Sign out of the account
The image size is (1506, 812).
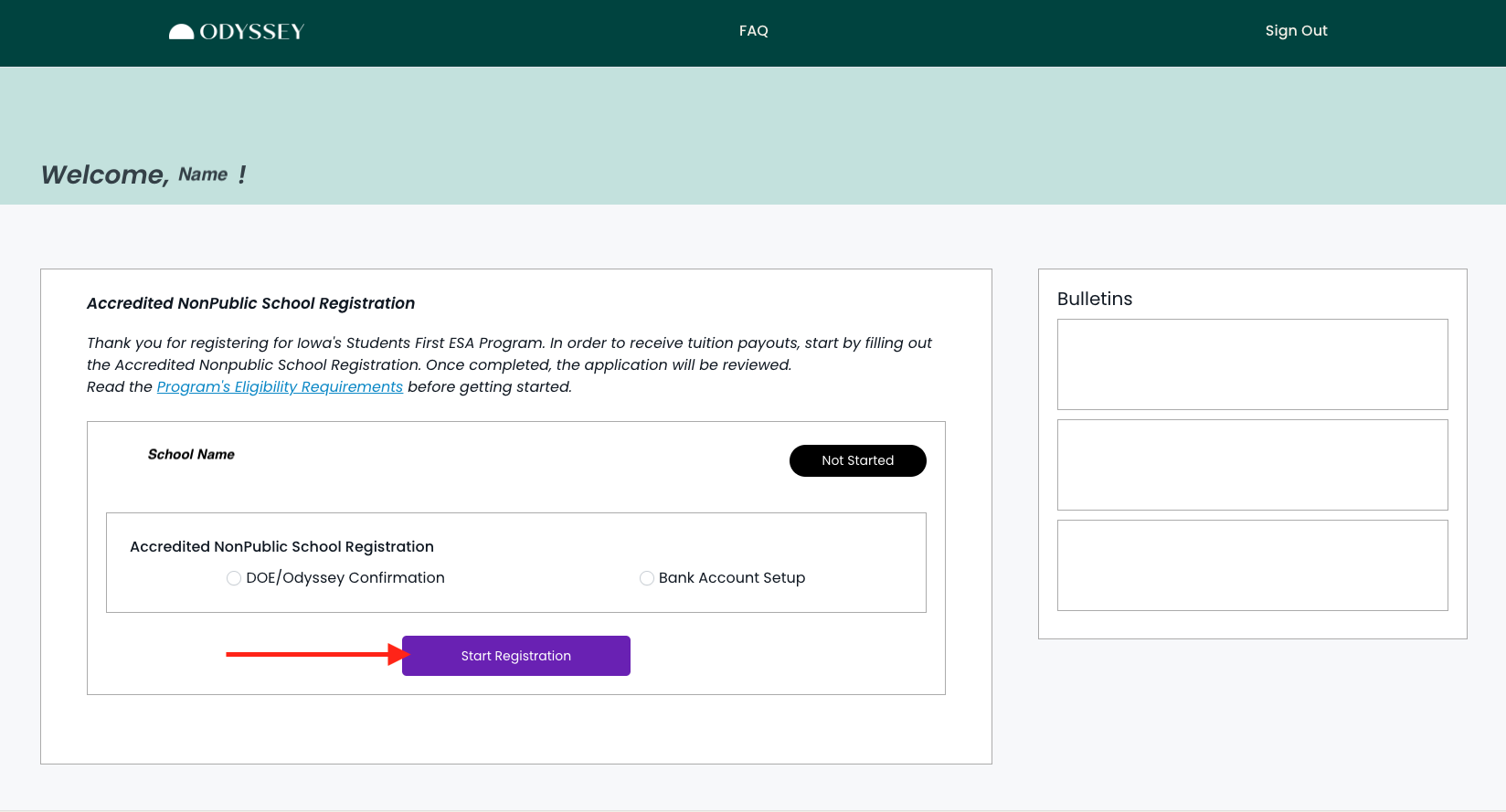1296,31
